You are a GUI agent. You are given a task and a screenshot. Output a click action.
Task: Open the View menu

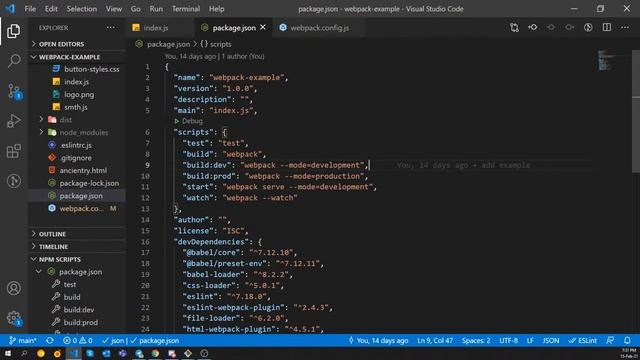(x=113, y=9)
